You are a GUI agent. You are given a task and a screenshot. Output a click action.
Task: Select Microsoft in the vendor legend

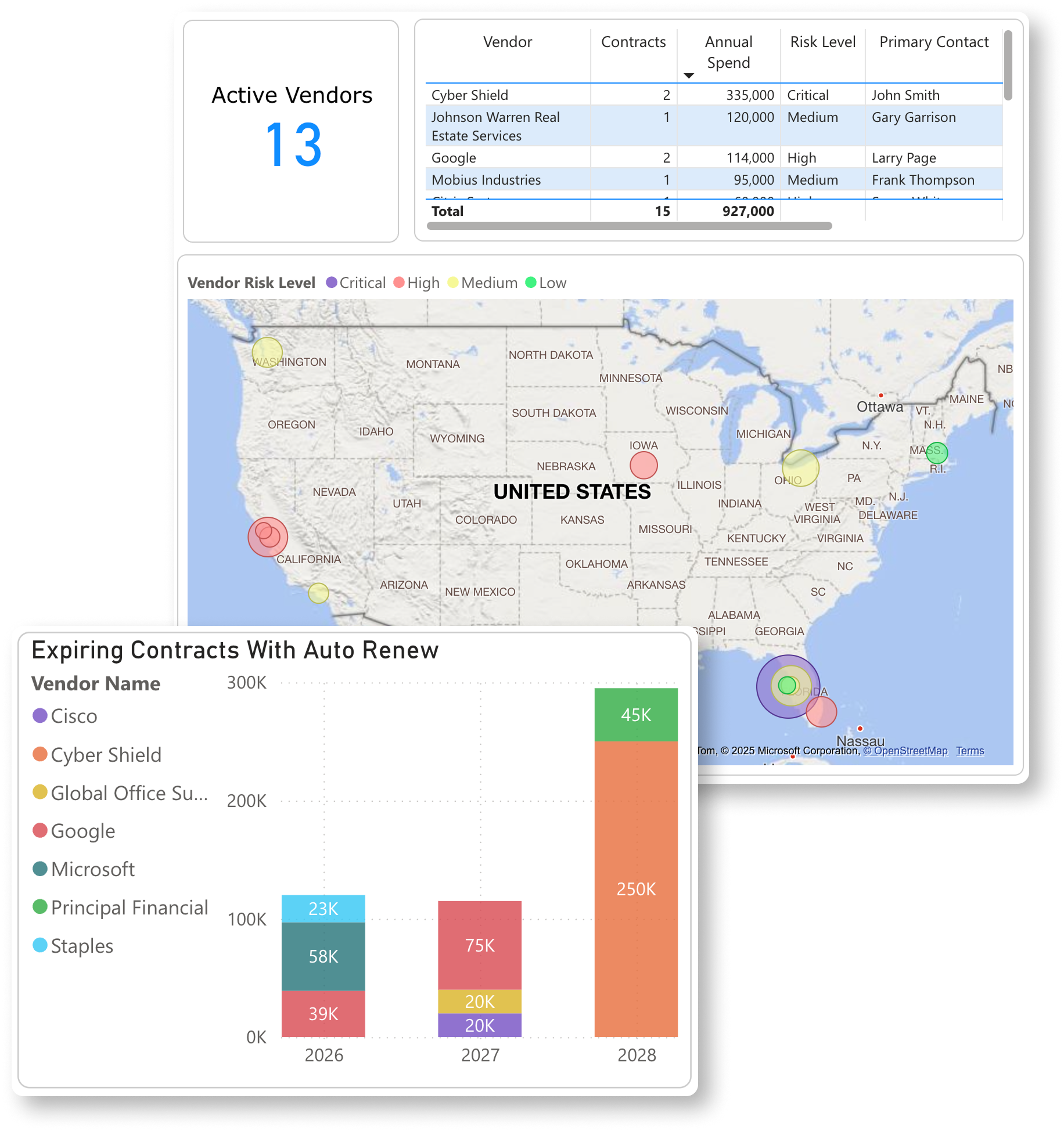[84, 869]
